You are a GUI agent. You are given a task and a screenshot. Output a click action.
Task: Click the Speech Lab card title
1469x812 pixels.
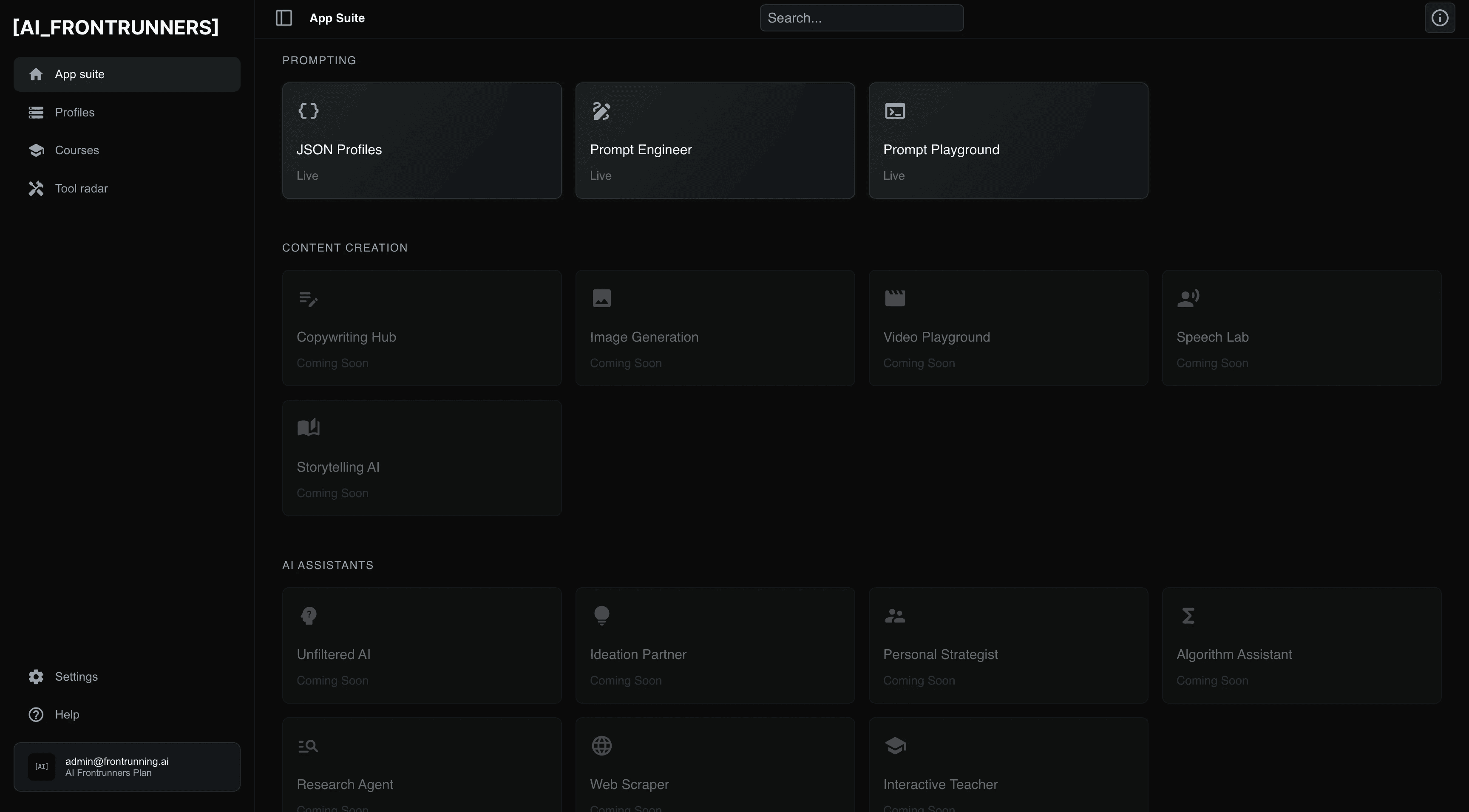[1212, 337]
